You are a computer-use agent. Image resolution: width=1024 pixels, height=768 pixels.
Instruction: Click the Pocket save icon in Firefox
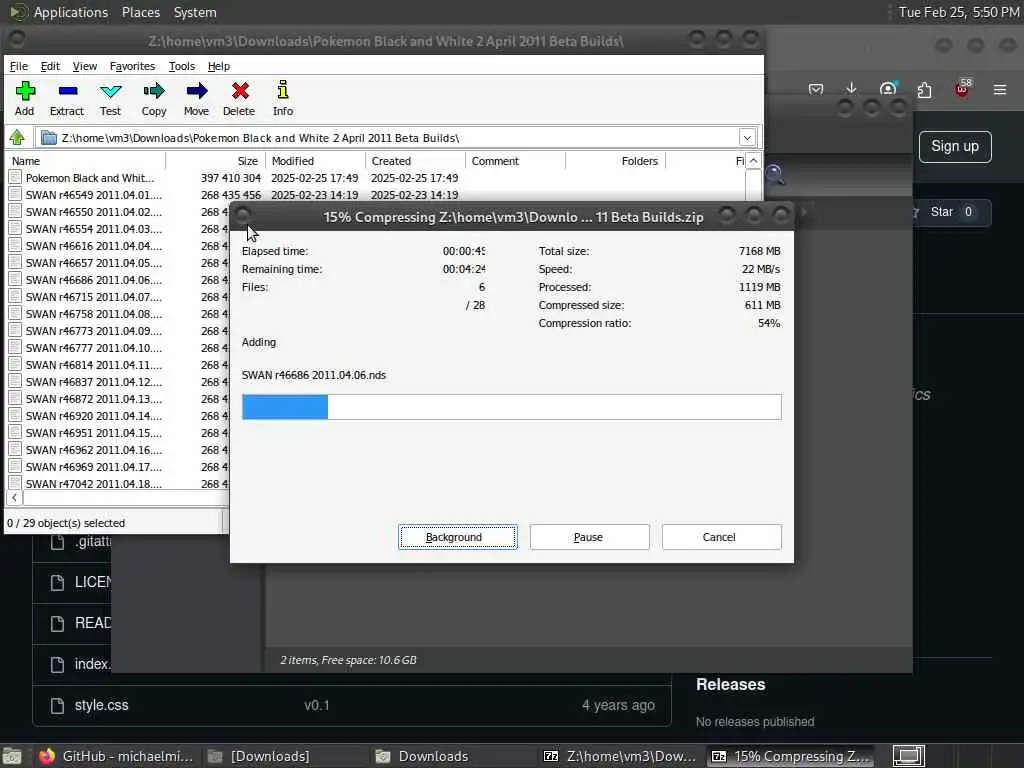coord(815,89)
